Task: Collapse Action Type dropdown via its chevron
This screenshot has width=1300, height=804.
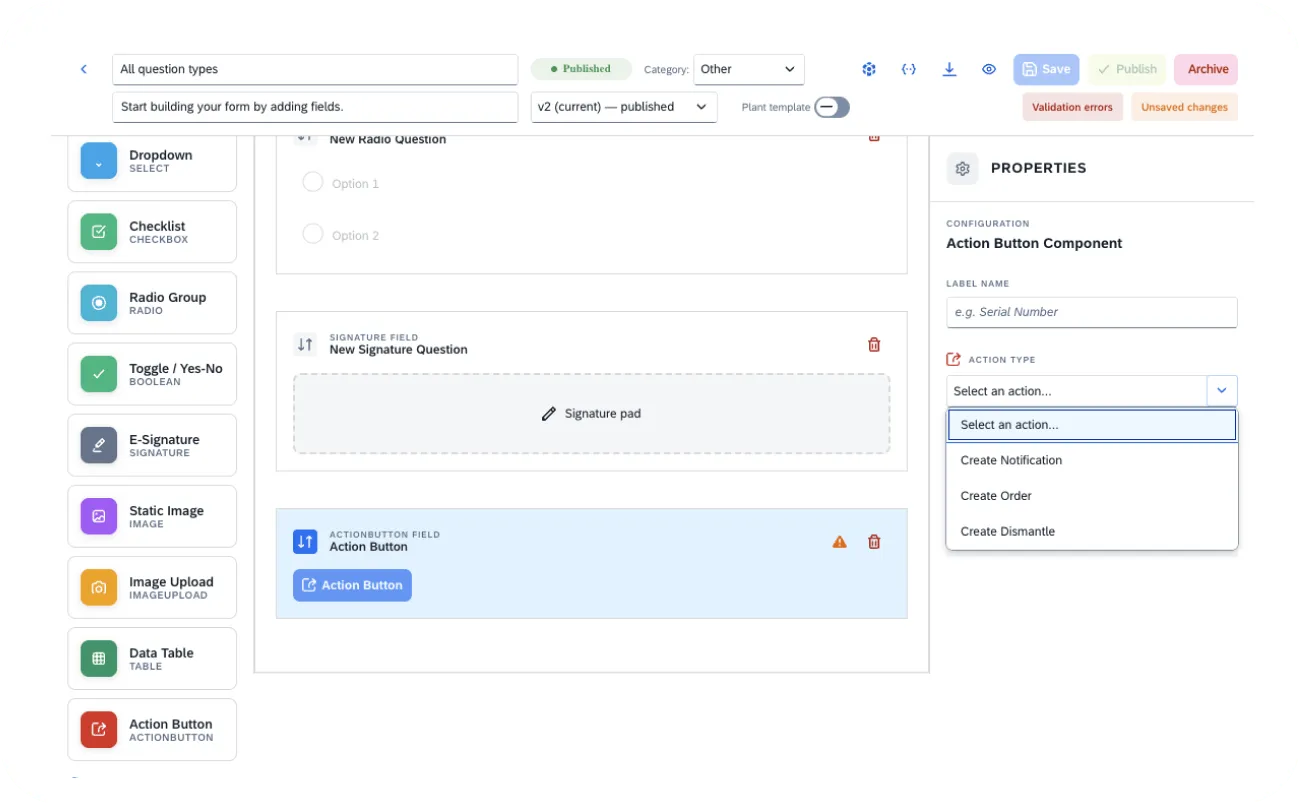Action: pyautogui.click(x=1222, y=391)
